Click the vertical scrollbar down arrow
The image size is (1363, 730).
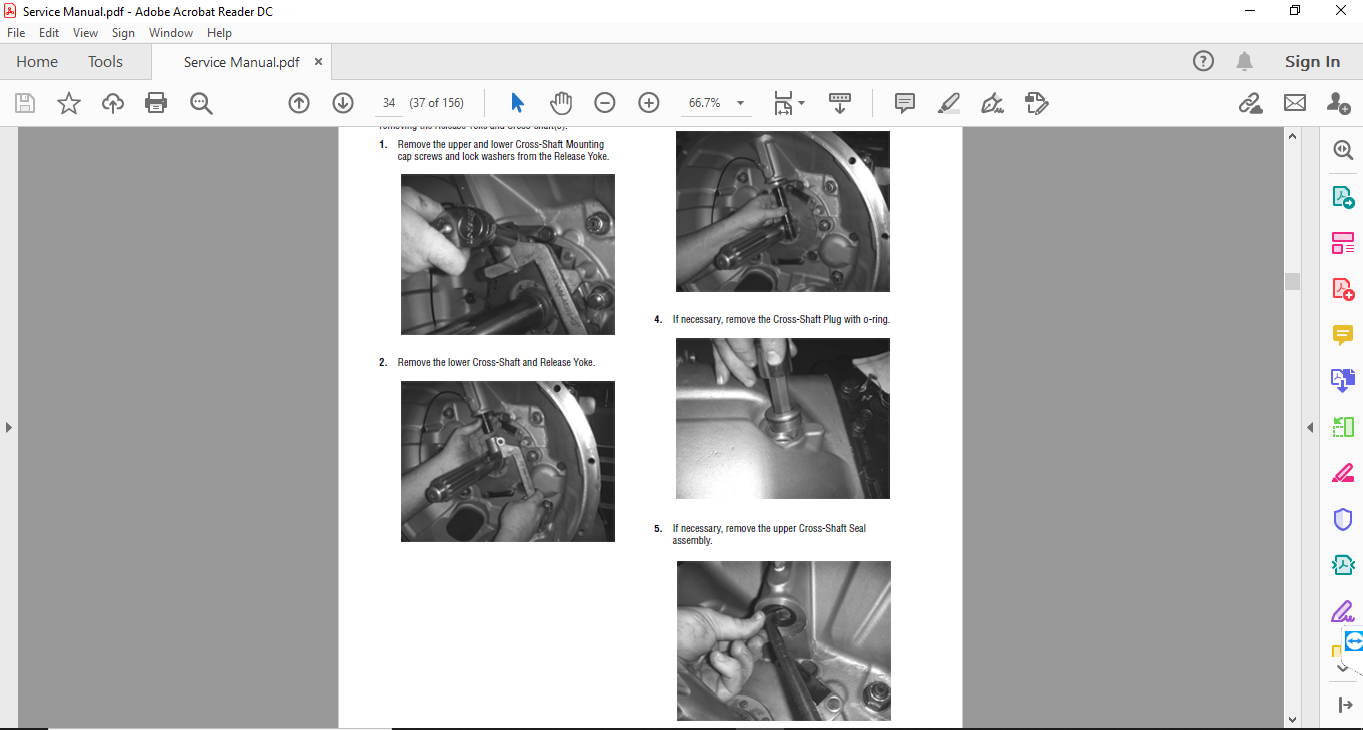(x=1292, y=719)
